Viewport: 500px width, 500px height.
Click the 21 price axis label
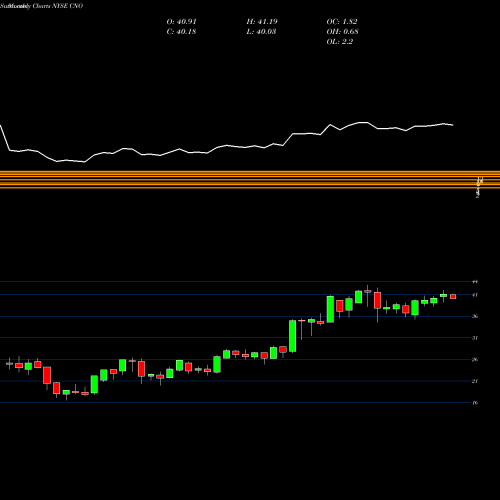pos(475,381)
